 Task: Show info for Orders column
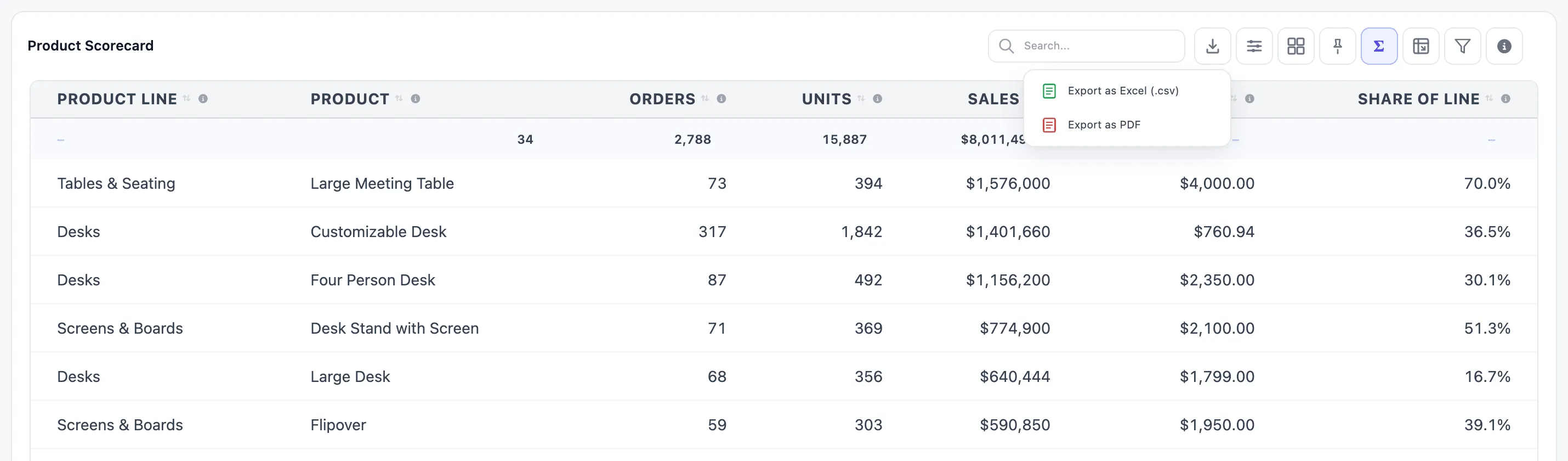pyautogui.click(x=721, y=99)
